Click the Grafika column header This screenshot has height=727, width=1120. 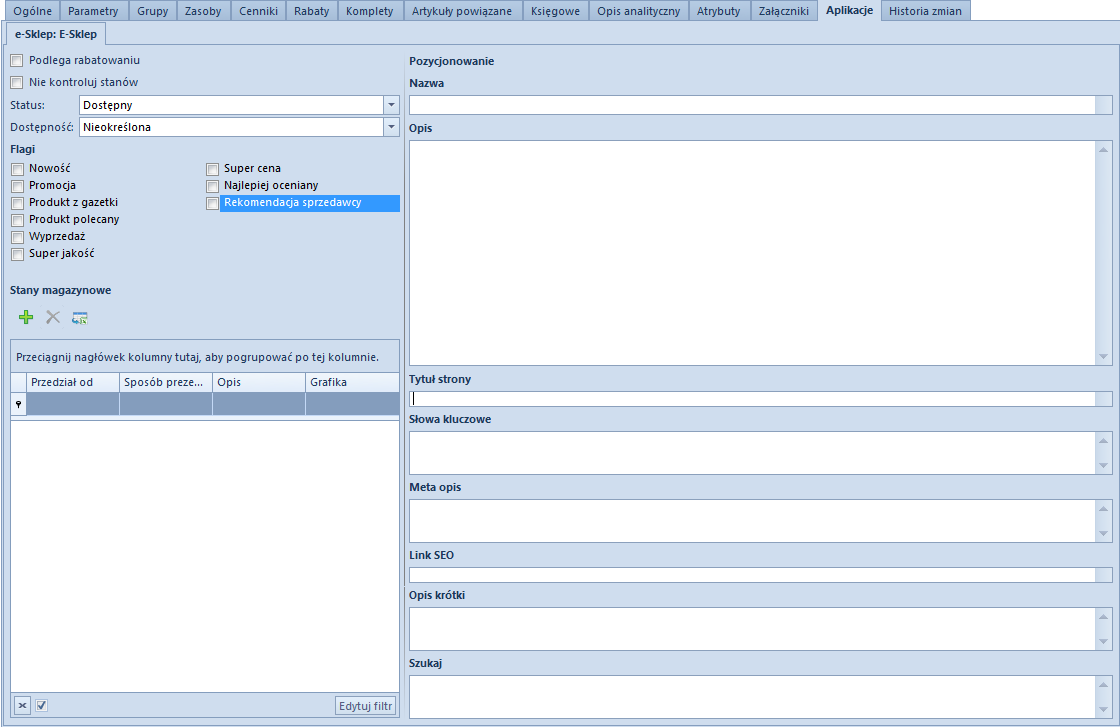pos(352,382)
